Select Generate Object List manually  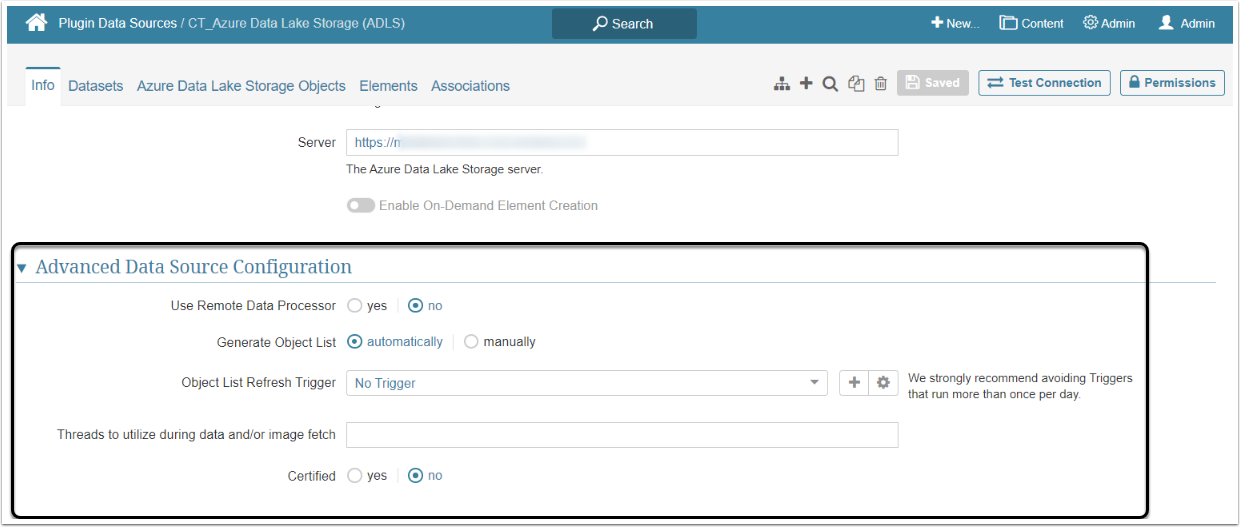click(x=471, y=341)
